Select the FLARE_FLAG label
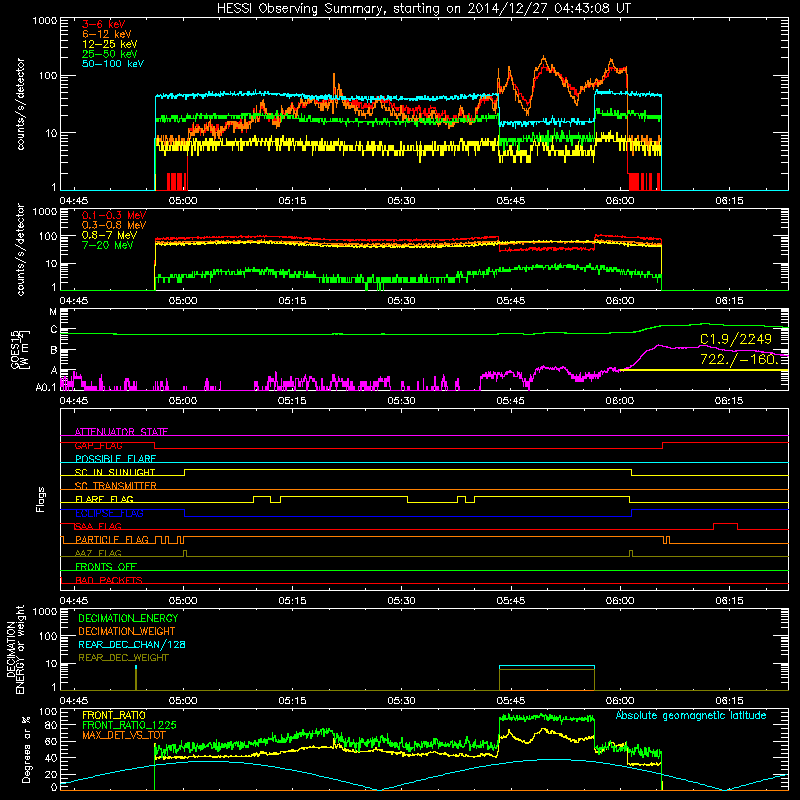 (104, 499)
